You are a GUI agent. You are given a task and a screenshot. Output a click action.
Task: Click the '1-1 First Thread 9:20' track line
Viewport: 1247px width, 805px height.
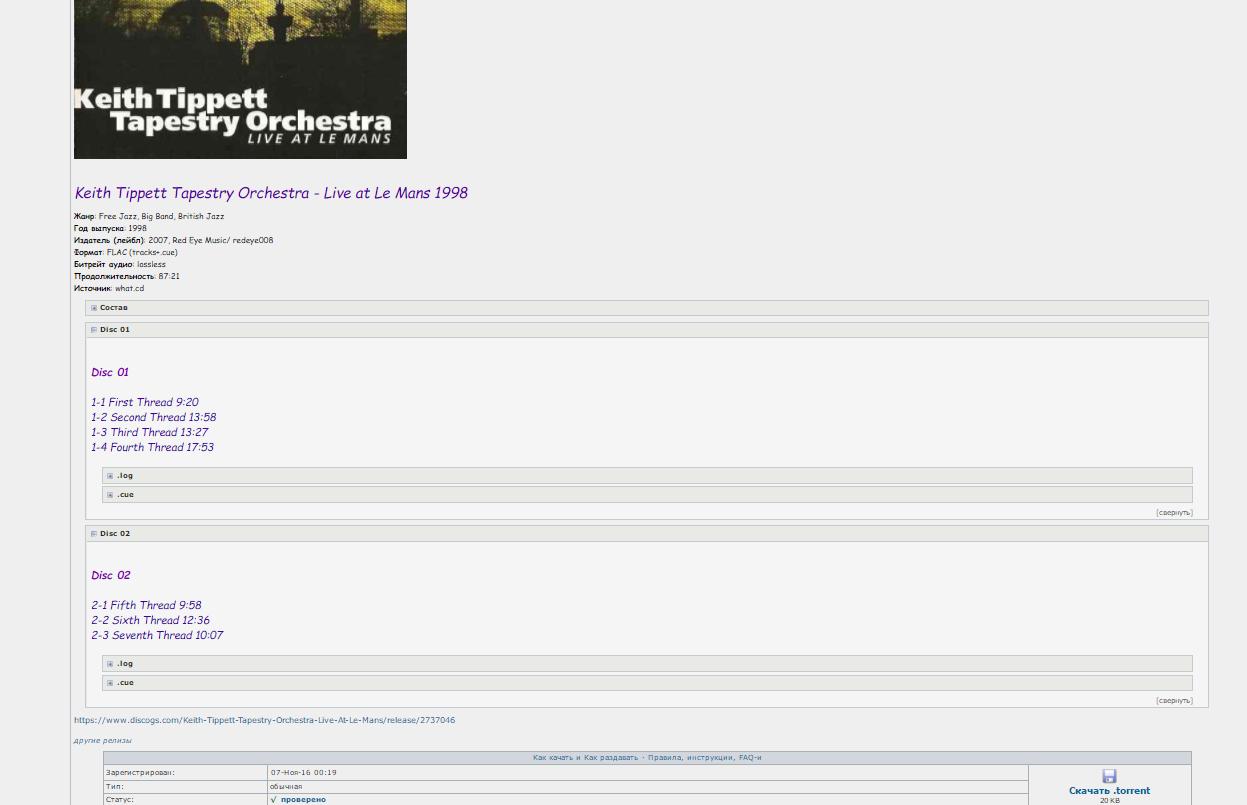145,402
